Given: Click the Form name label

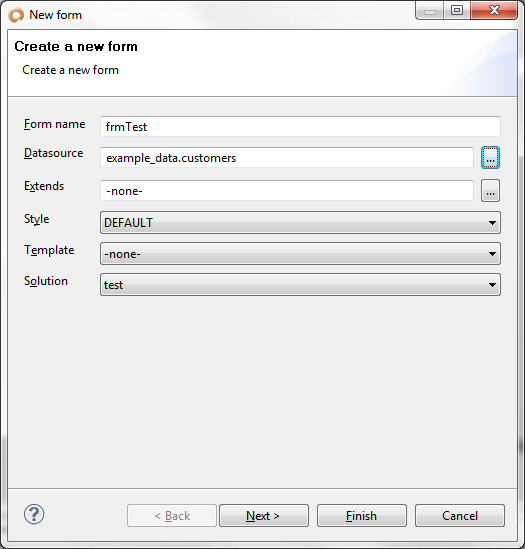Looking at the screenshot, I should (54, 124).
